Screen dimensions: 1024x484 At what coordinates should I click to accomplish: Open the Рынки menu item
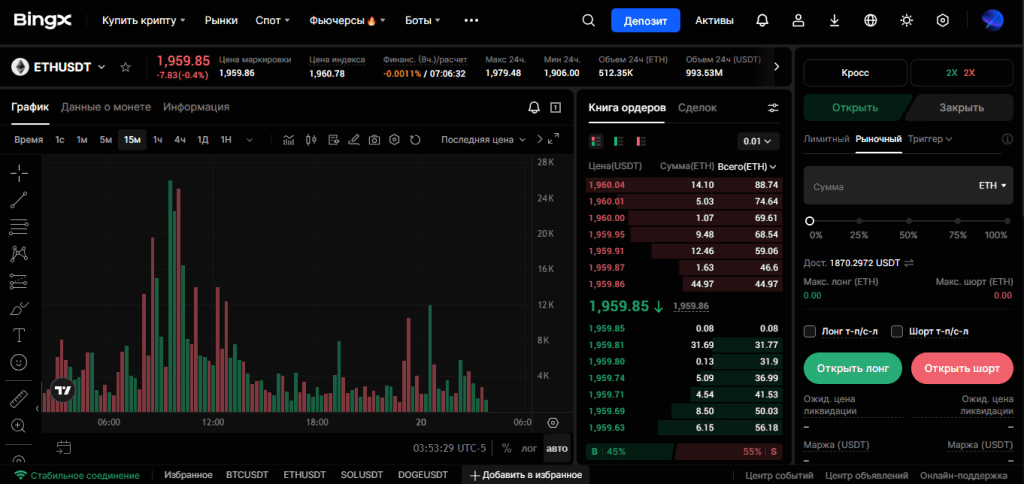221,20
